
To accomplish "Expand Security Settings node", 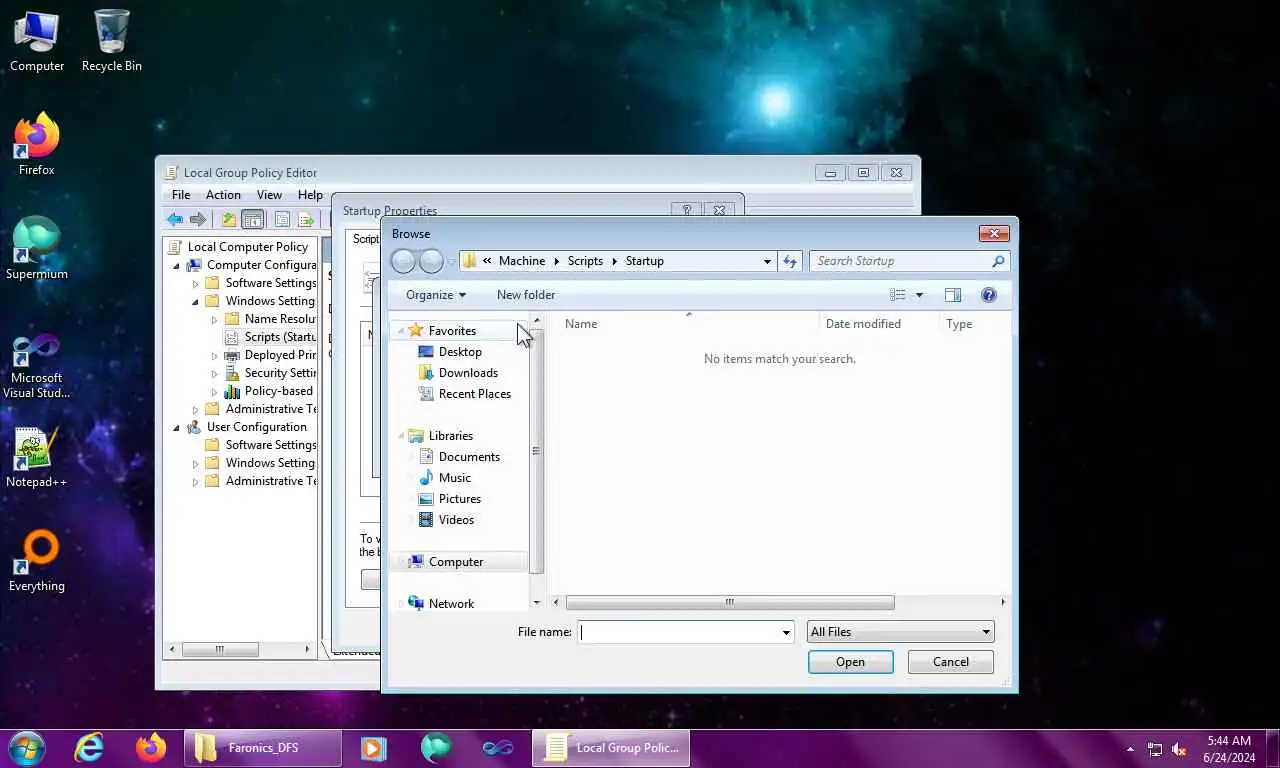I will click(214, 373).
